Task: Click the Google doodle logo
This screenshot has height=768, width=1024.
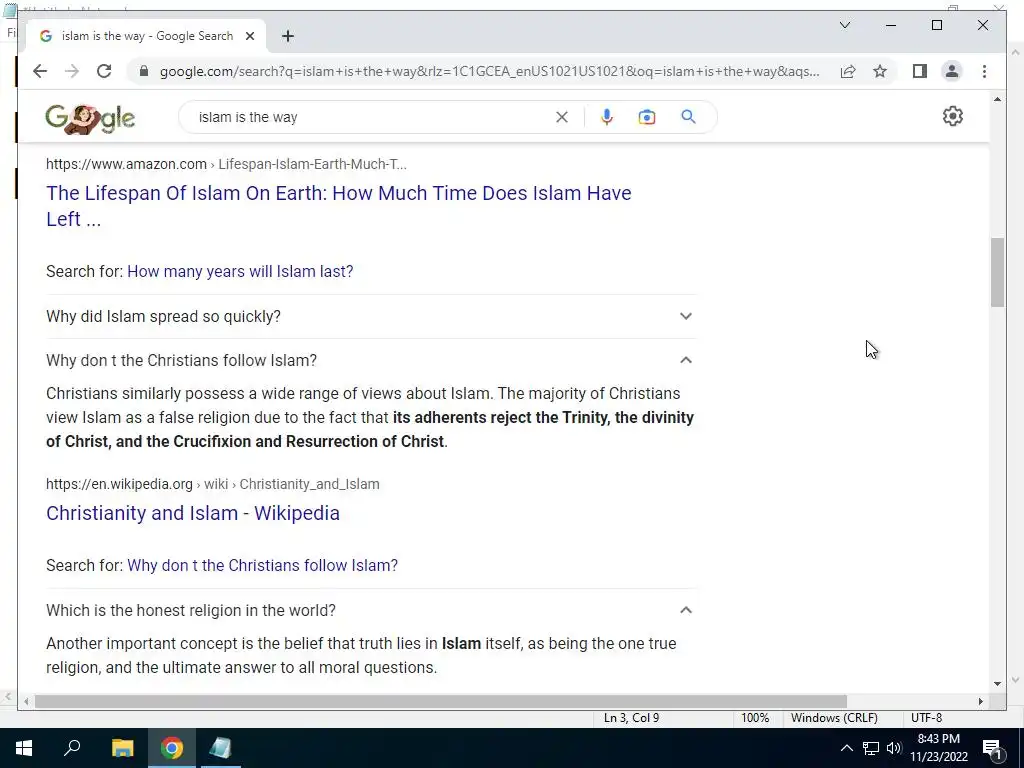Action: click(90, 119)
